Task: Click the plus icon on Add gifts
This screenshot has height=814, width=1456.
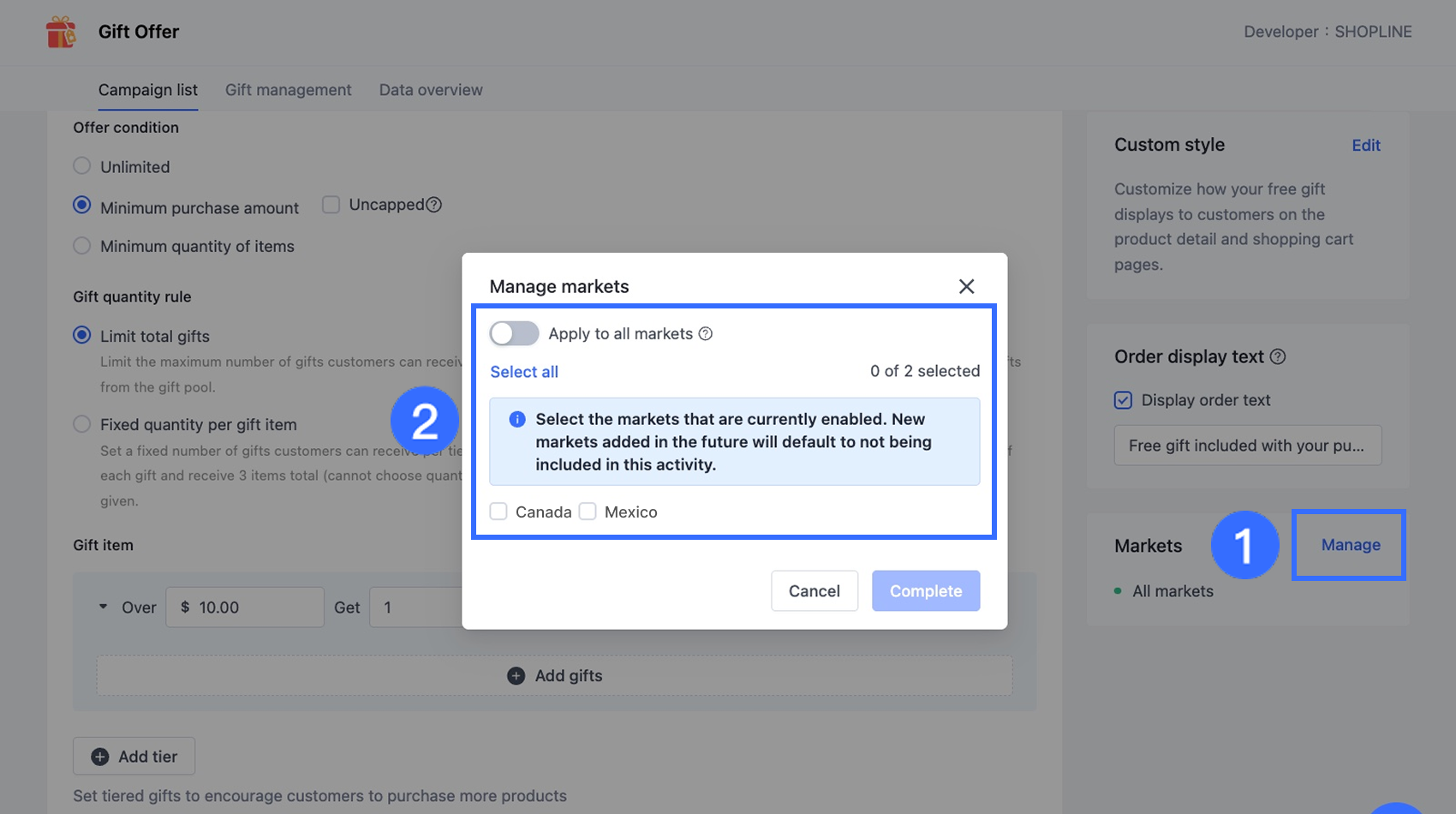Action: click(516, 676)
